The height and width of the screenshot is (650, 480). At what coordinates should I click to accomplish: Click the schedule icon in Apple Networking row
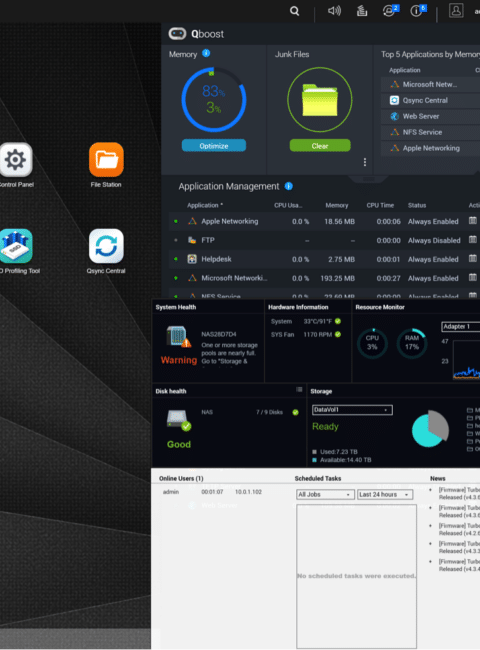(x=473, y=221)
